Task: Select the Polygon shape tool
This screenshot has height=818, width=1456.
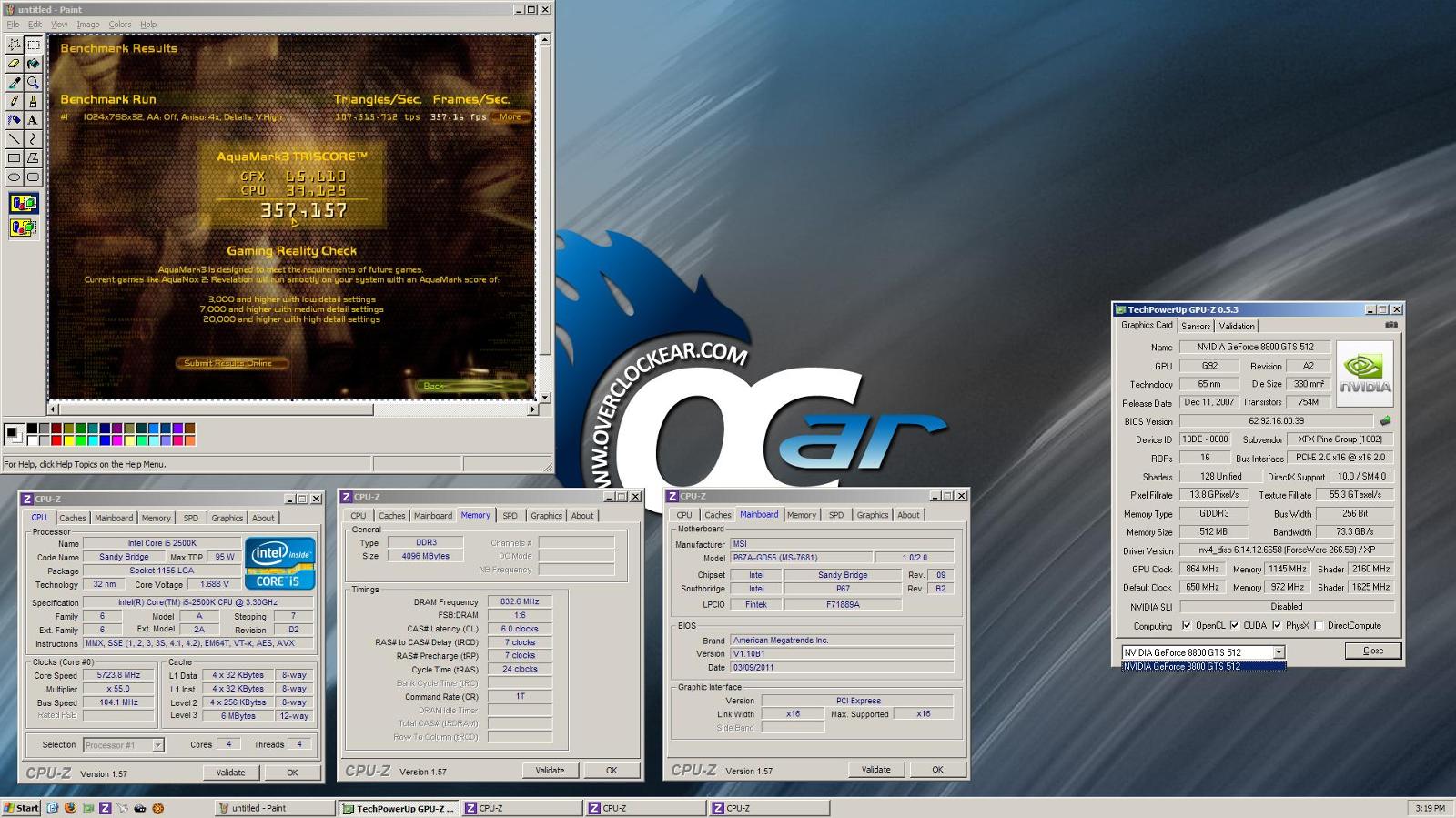Action: [33, 158]
